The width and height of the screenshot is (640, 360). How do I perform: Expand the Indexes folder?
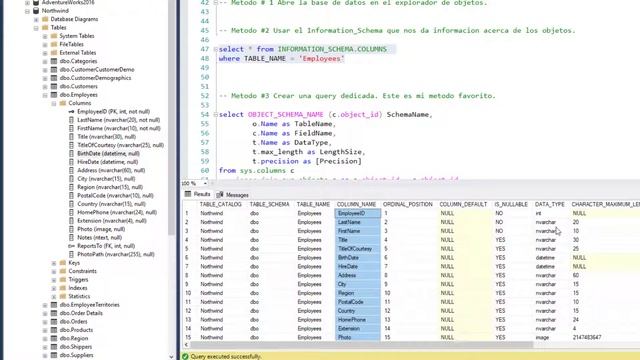pyautogui.click(x=53, y=288)
